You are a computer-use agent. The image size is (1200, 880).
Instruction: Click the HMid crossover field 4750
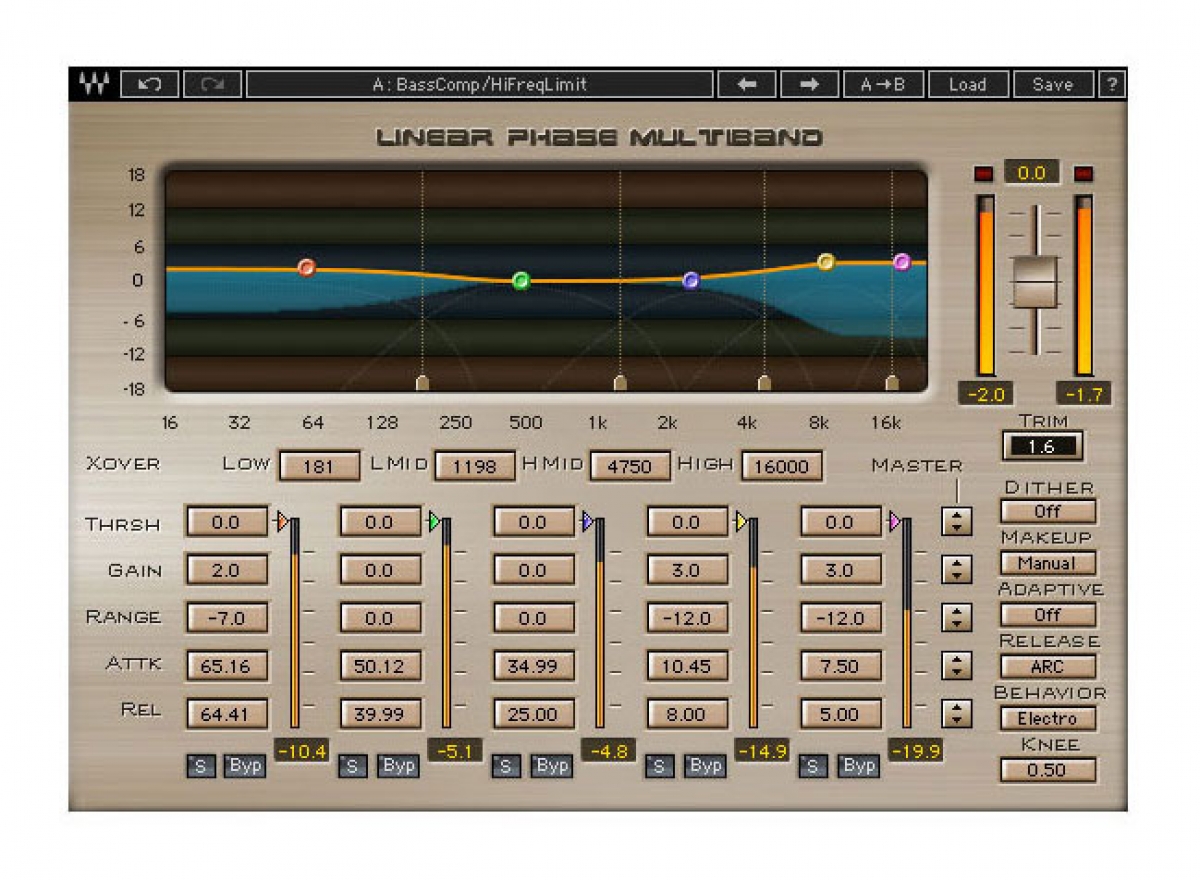[629, 466]
